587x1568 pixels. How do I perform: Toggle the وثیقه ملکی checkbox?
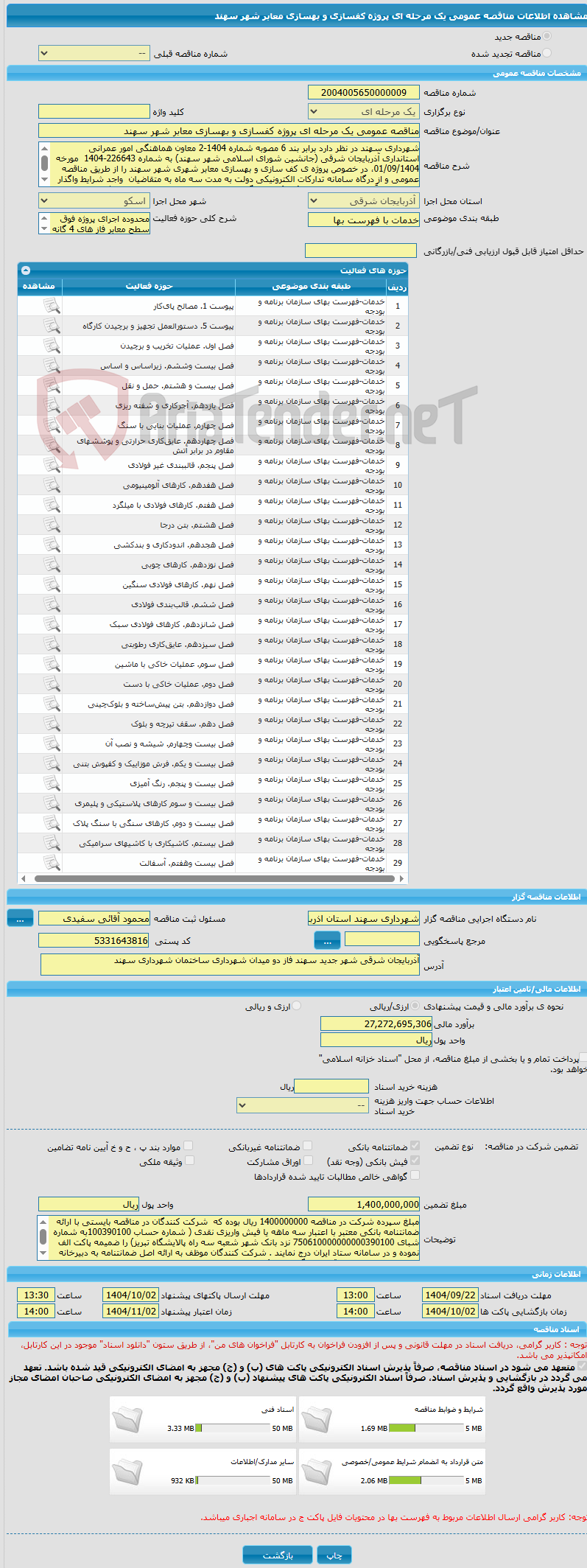tap(189, 1160)
